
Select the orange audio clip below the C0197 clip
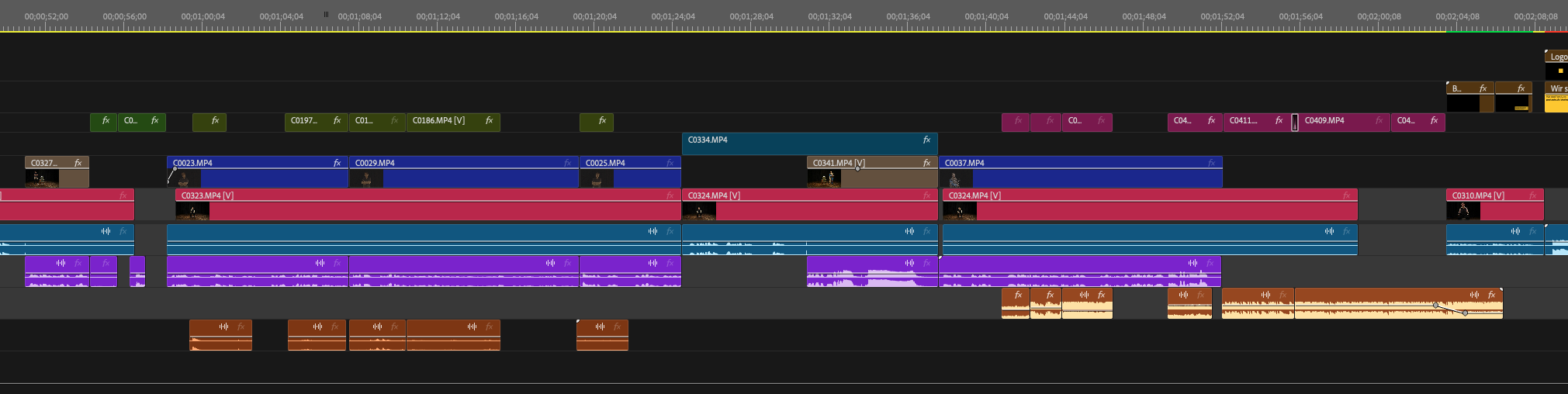(x=317, y=335)
